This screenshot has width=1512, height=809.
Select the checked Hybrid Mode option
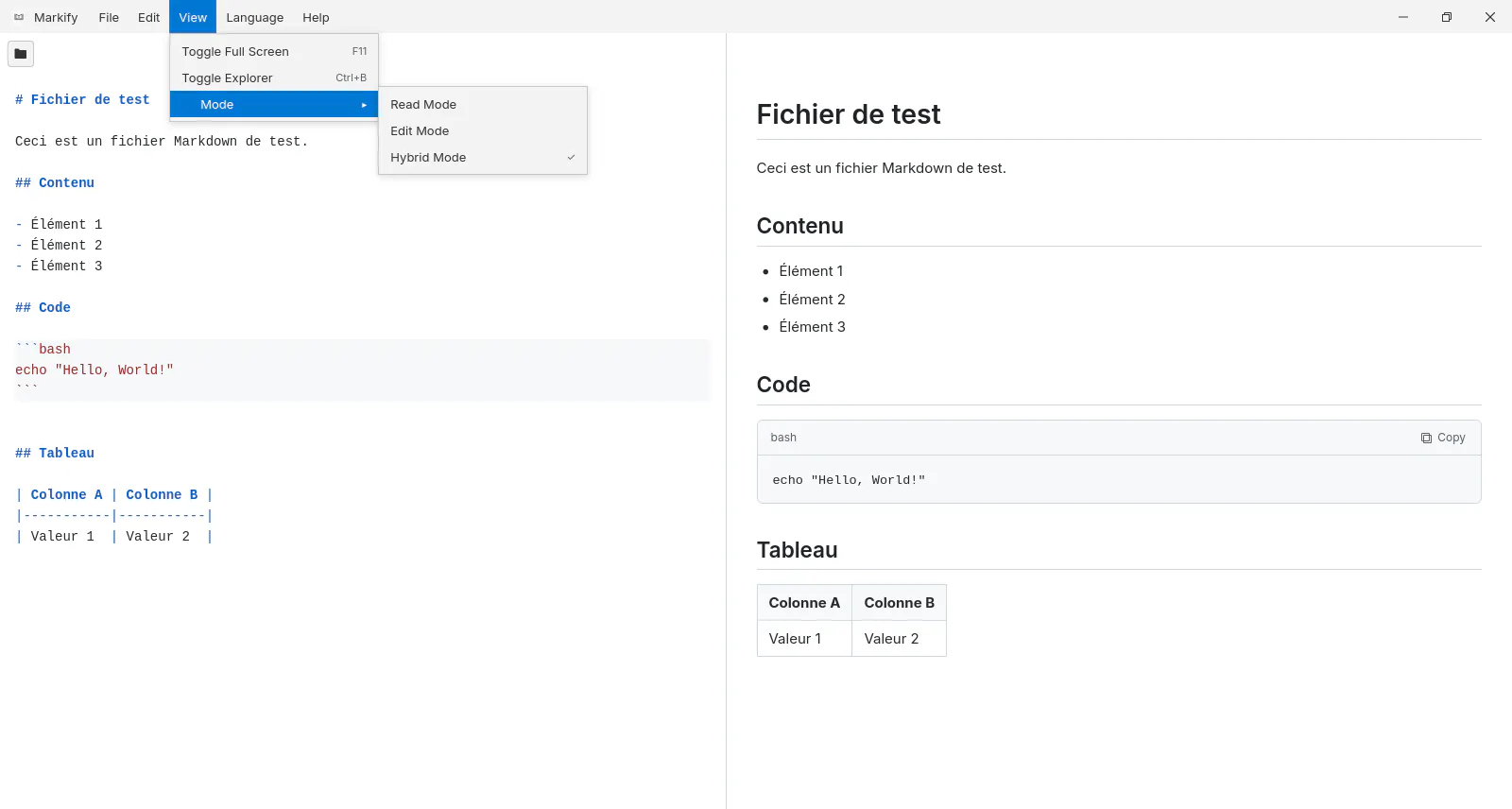[x=483, y=157]
